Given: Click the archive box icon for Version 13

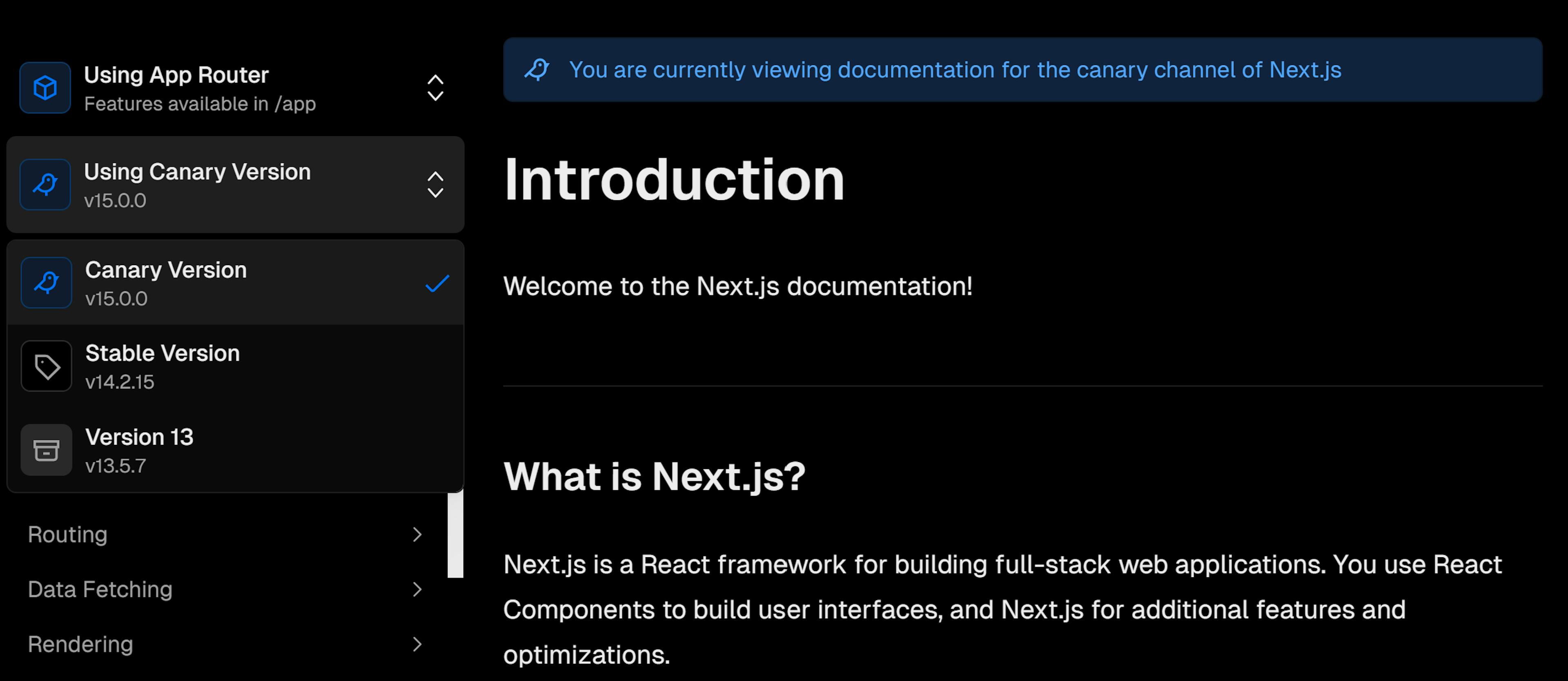Looking at the screenshot, I should click(46, 449).
